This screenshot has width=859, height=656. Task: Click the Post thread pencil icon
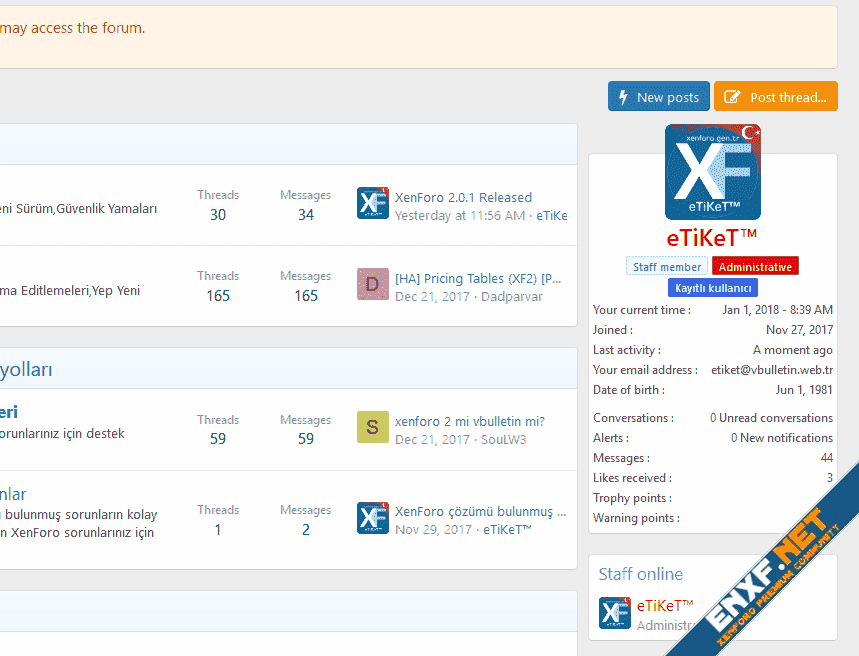(732, 97)
